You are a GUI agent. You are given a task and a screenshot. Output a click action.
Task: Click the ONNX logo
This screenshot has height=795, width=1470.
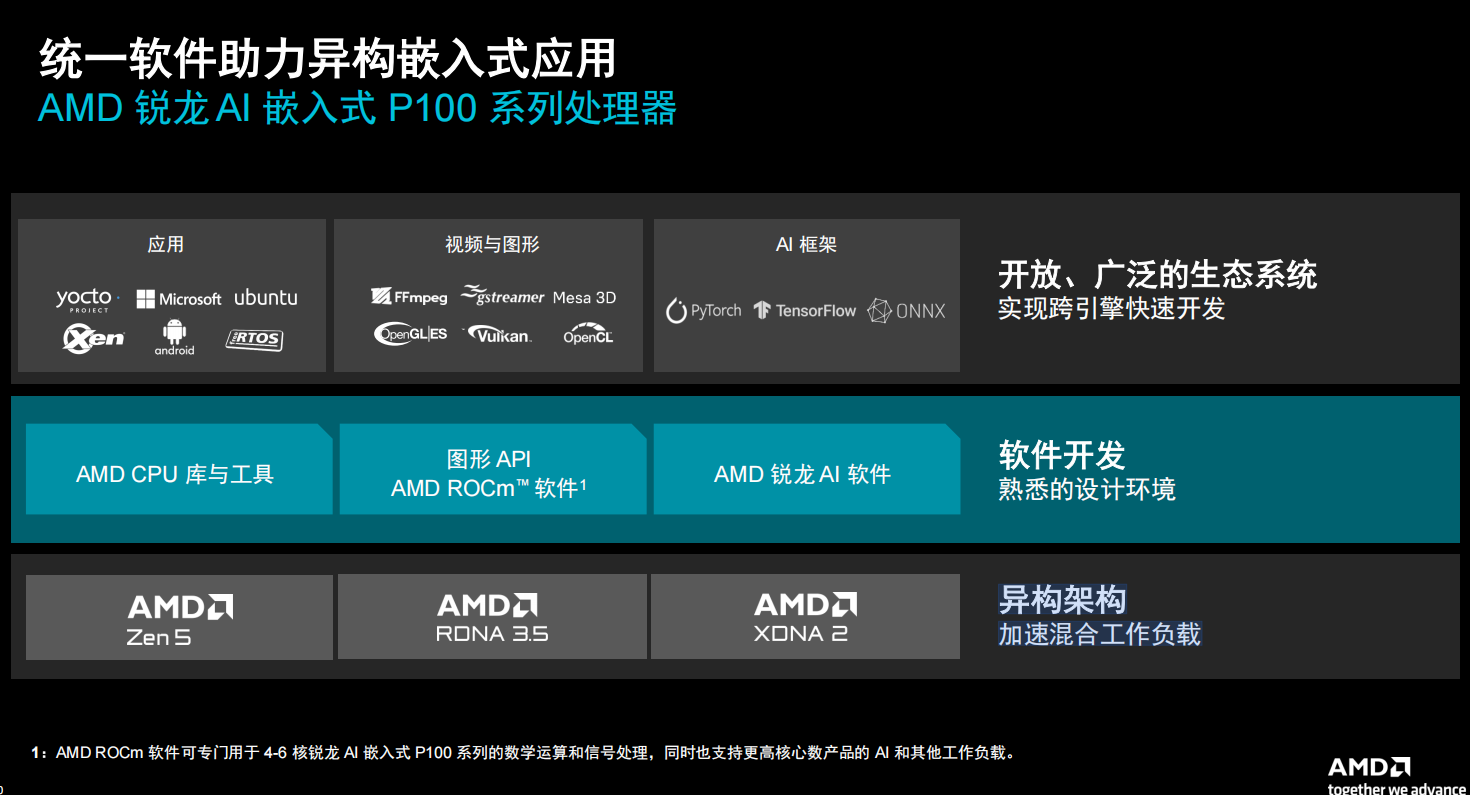click(x=906, y=311)
